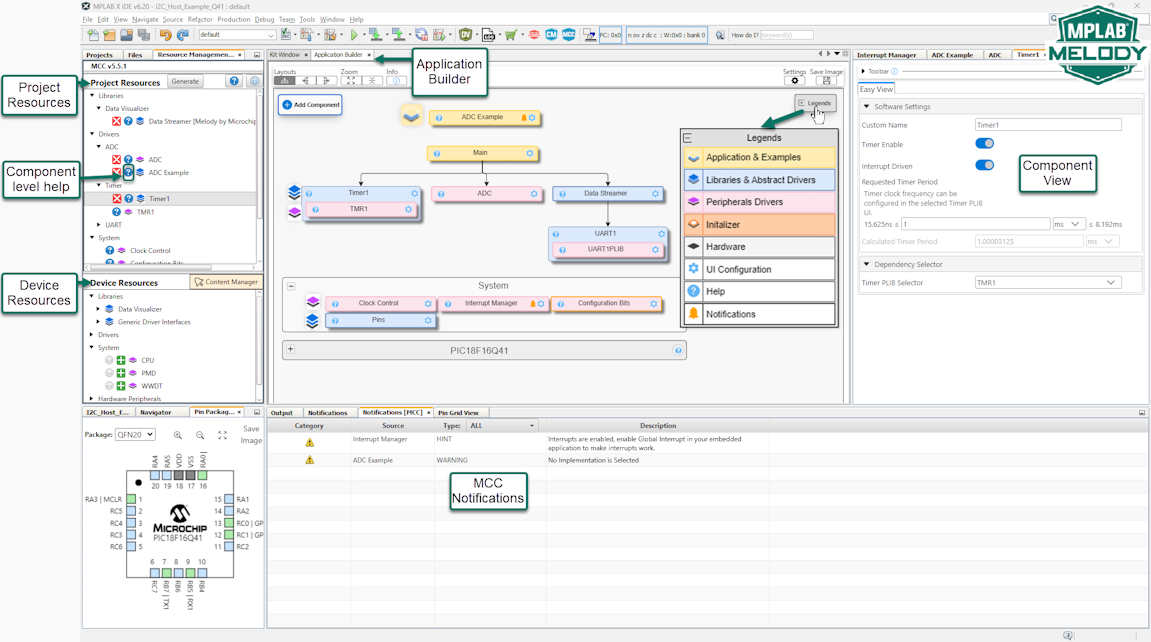Viewport: 1151px width, 642px height.
Task: Click the zoom-in magnifier in Pin Package view
Action: (x=178, y=435)
